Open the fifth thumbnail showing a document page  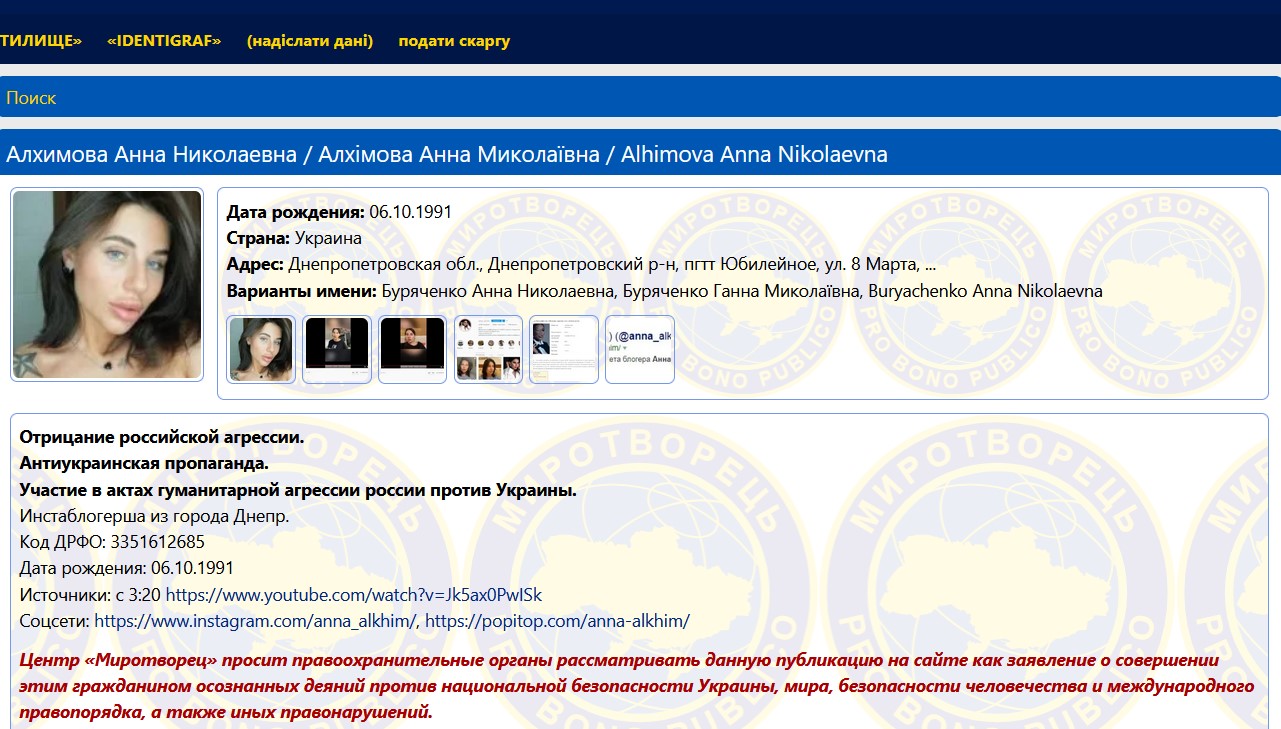tap(564, 349)
